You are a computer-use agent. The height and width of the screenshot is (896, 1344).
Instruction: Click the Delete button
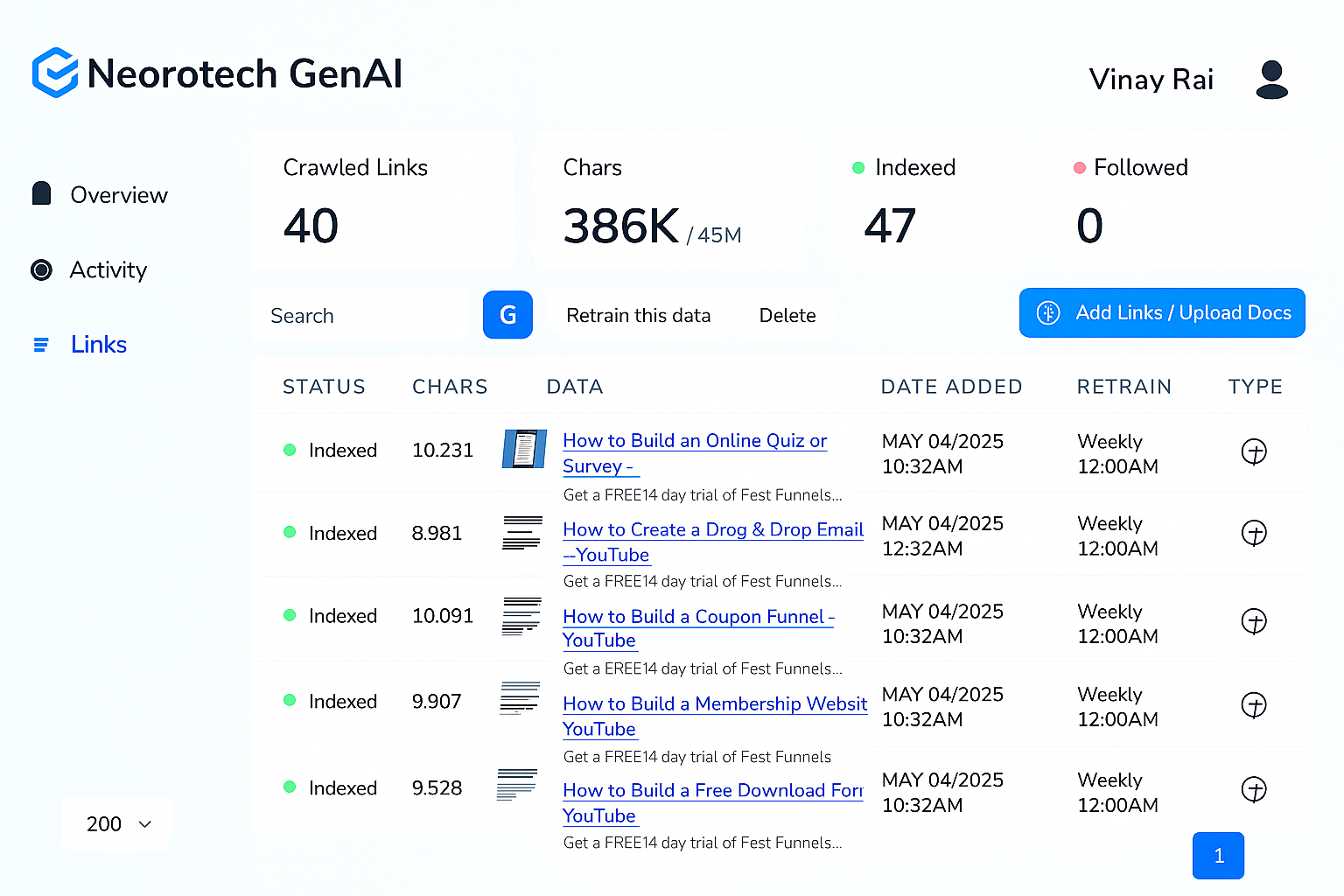[x=787, y=316]
